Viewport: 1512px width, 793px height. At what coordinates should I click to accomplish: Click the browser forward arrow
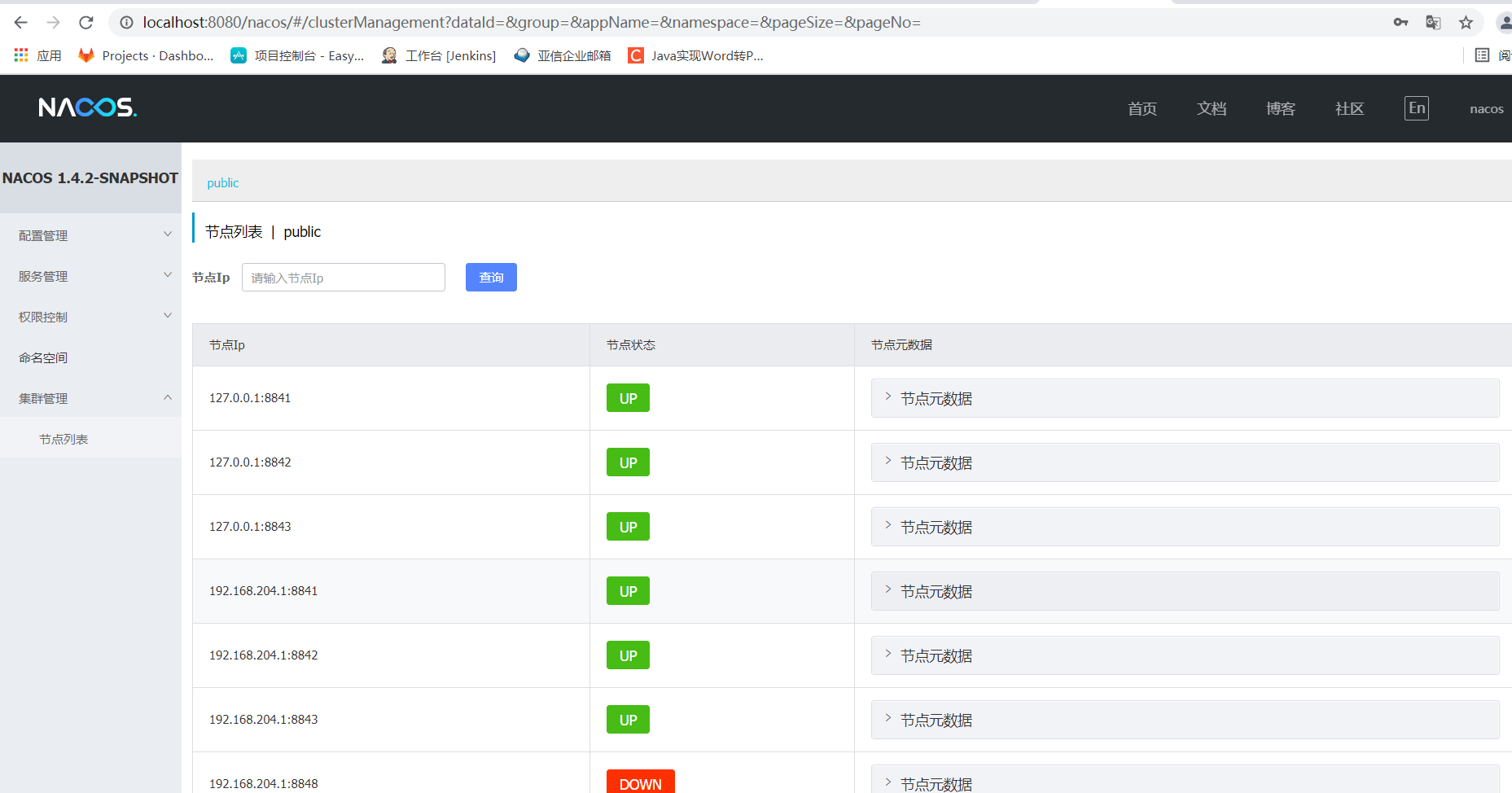(x=54, y=23)
